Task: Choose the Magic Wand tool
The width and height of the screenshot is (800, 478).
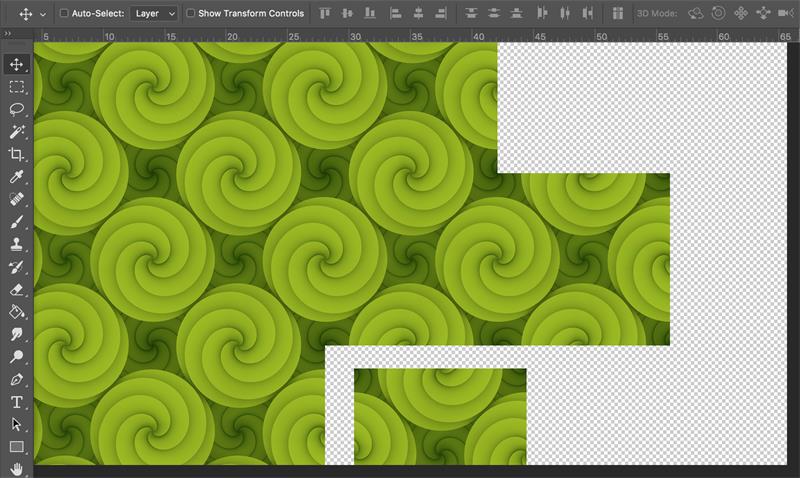Action: (17, 132)
